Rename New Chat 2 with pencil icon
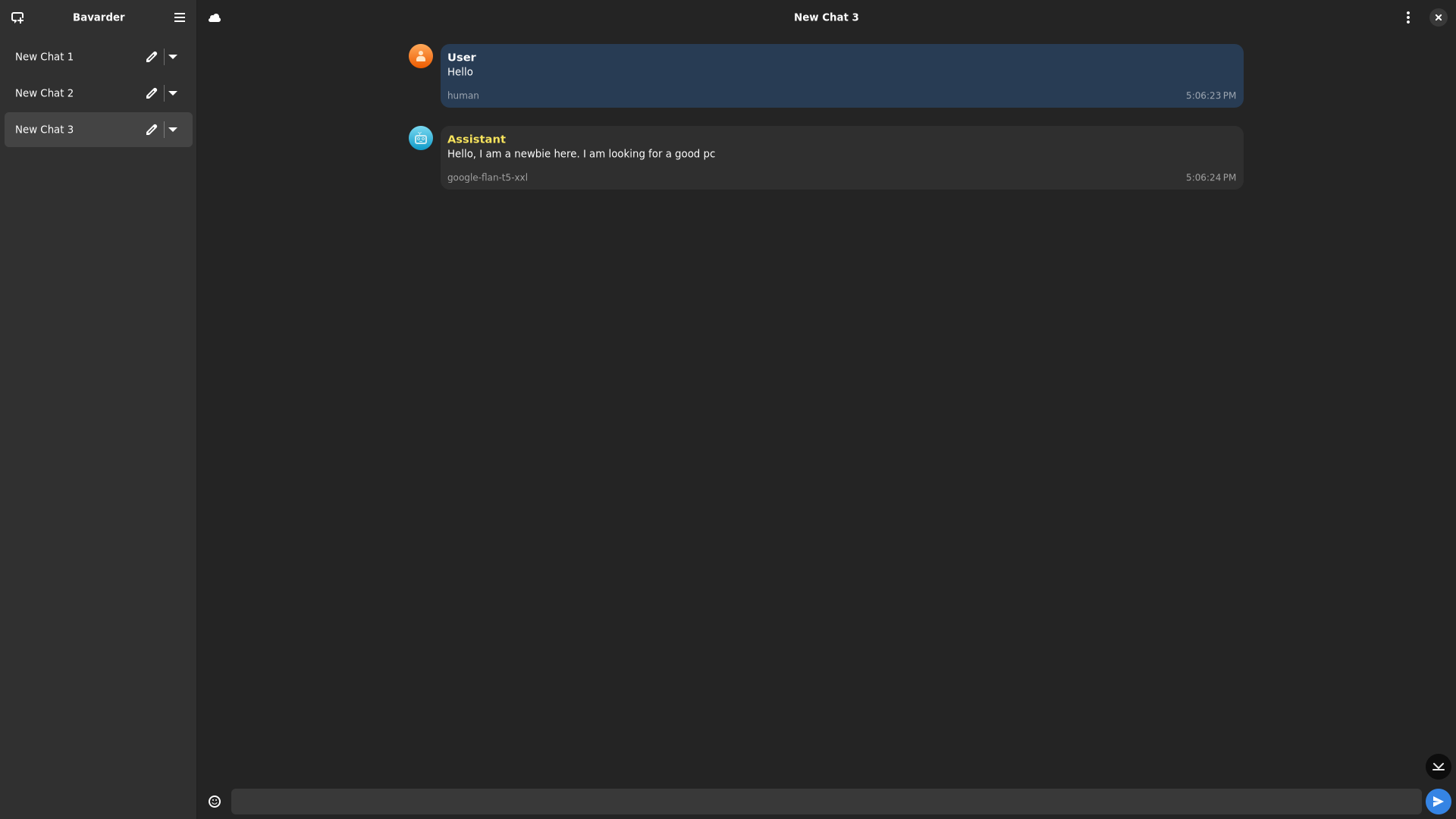Screen dimensions: 1456x819 152,93
